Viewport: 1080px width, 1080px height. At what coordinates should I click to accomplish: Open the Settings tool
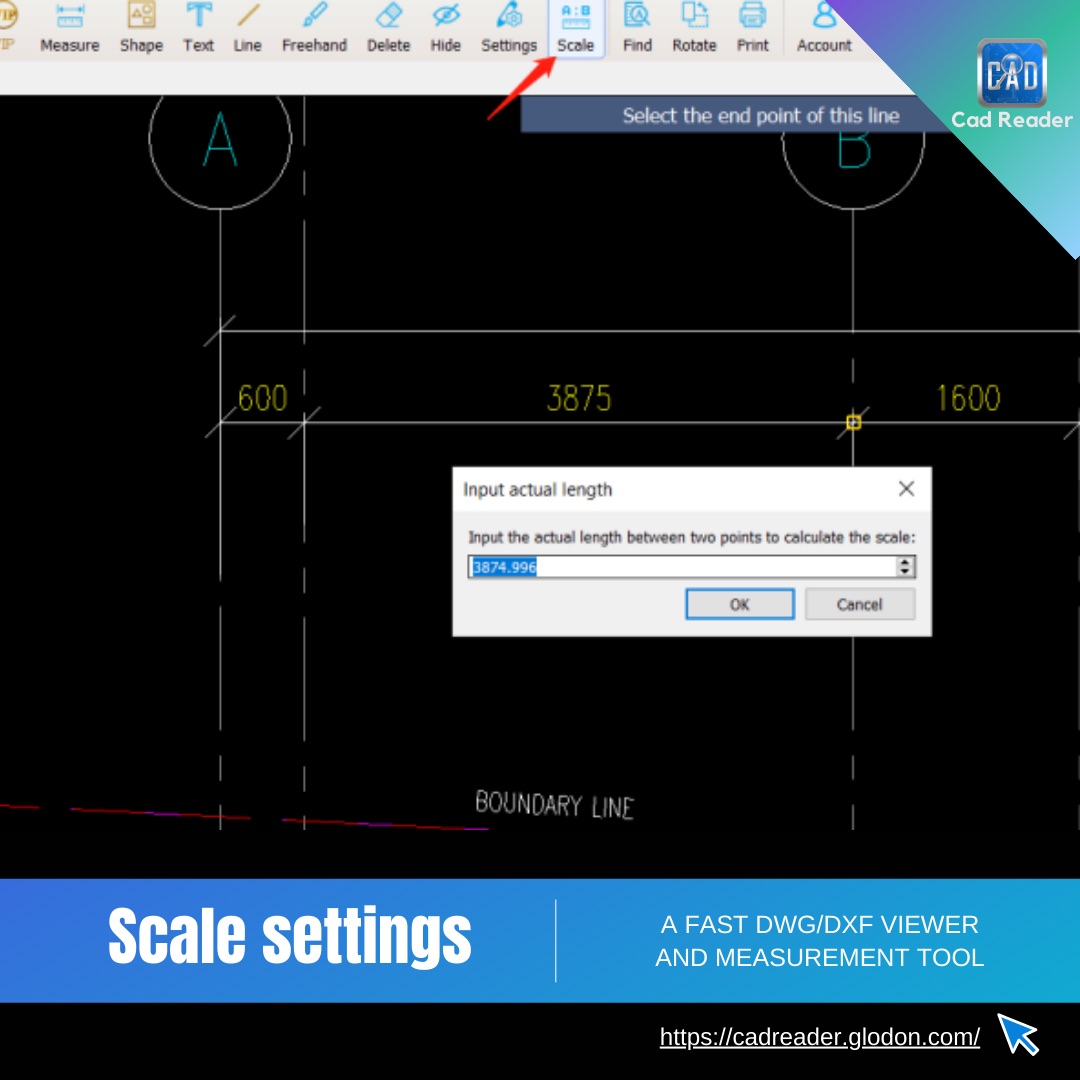click(x=509, y=28)
